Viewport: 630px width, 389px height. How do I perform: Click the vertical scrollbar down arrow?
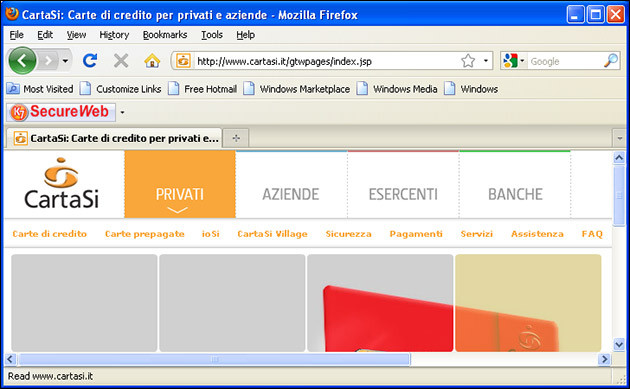point(619,344)
